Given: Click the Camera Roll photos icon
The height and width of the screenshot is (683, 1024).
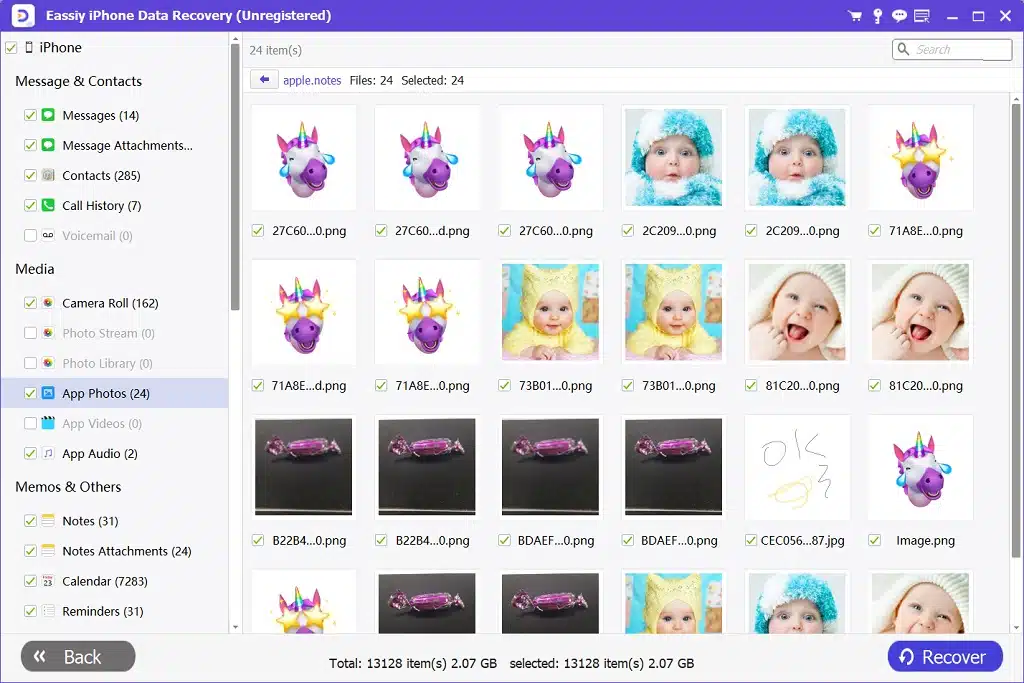Looking at the screenshot, I should [x=47, y=304].
